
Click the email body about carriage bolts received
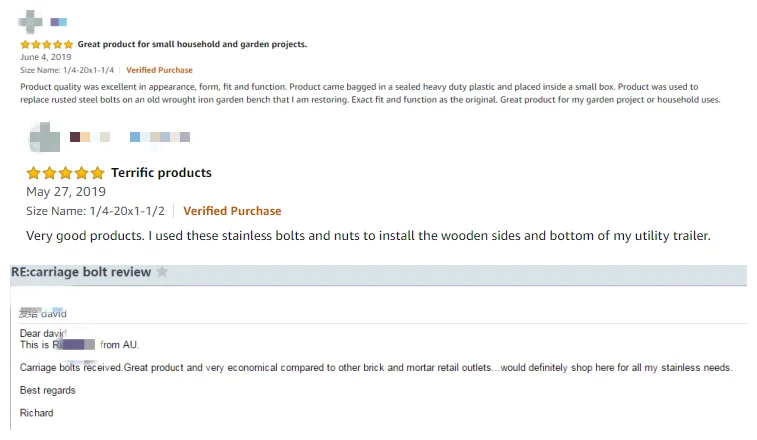click(375, 368)
